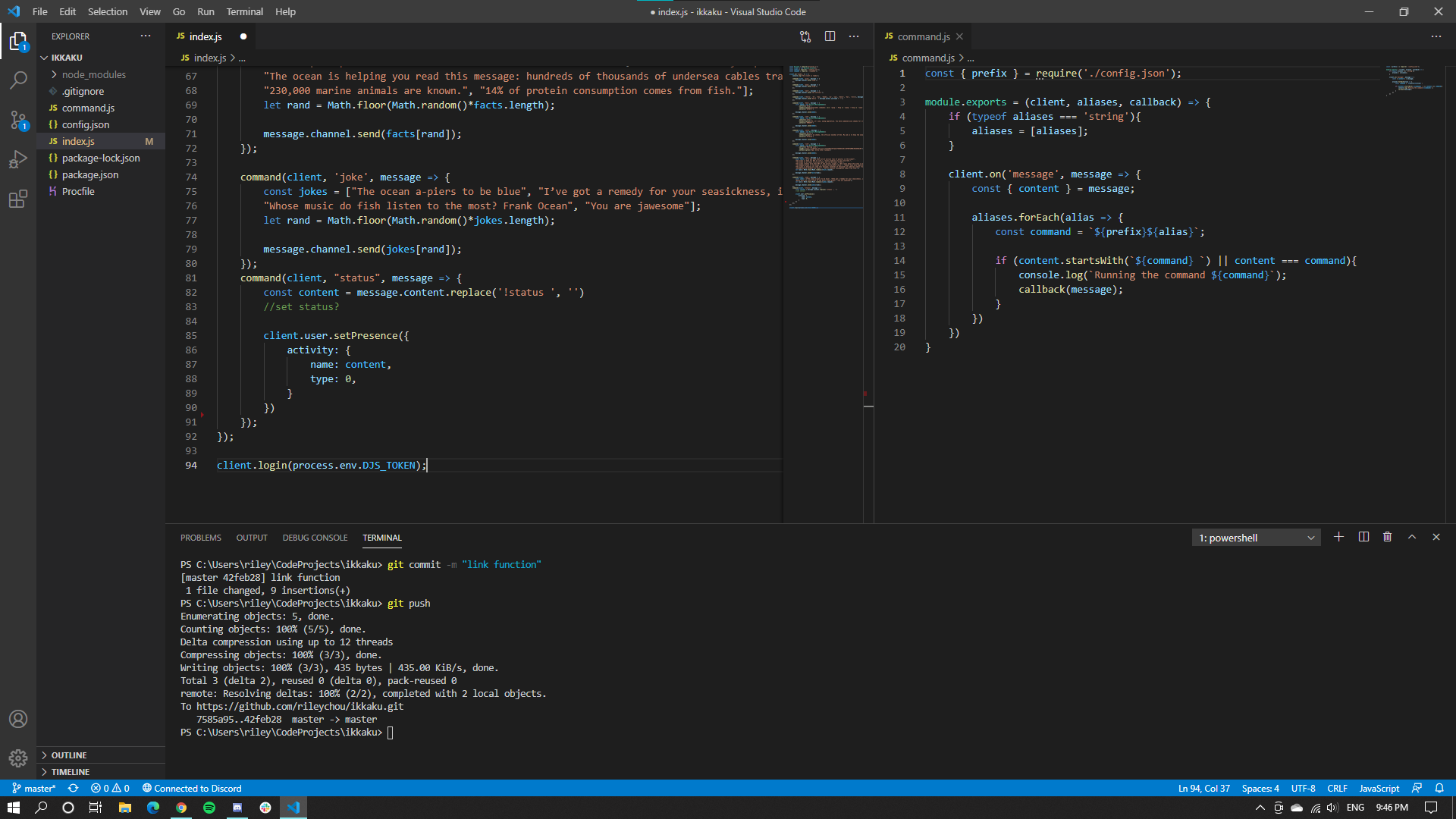Click the master branch indicator
Screen dimensions: 1456x819
[35, 788]
